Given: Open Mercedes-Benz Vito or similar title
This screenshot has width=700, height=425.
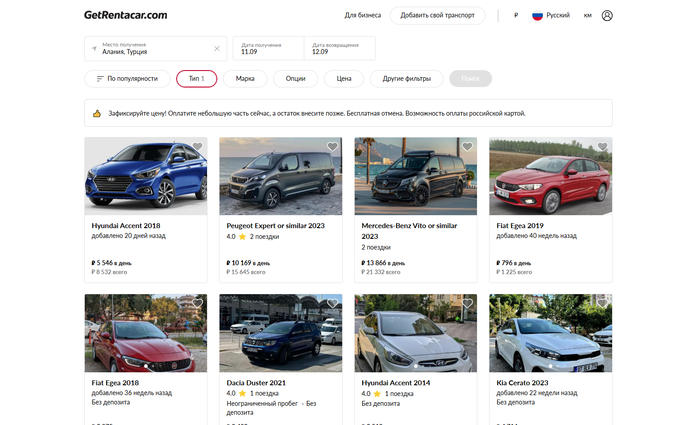Looking at the screenshot, I should click(409, 231).
